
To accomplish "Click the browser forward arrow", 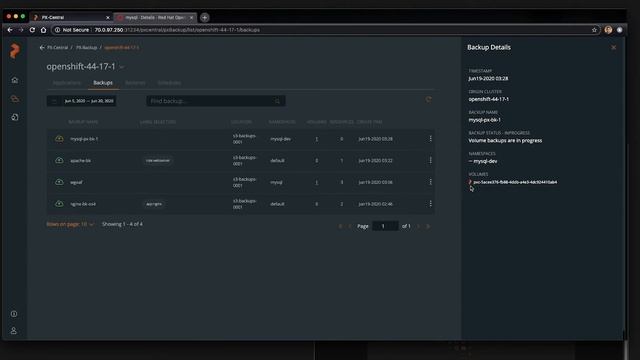I will click(x=21, y=30).
